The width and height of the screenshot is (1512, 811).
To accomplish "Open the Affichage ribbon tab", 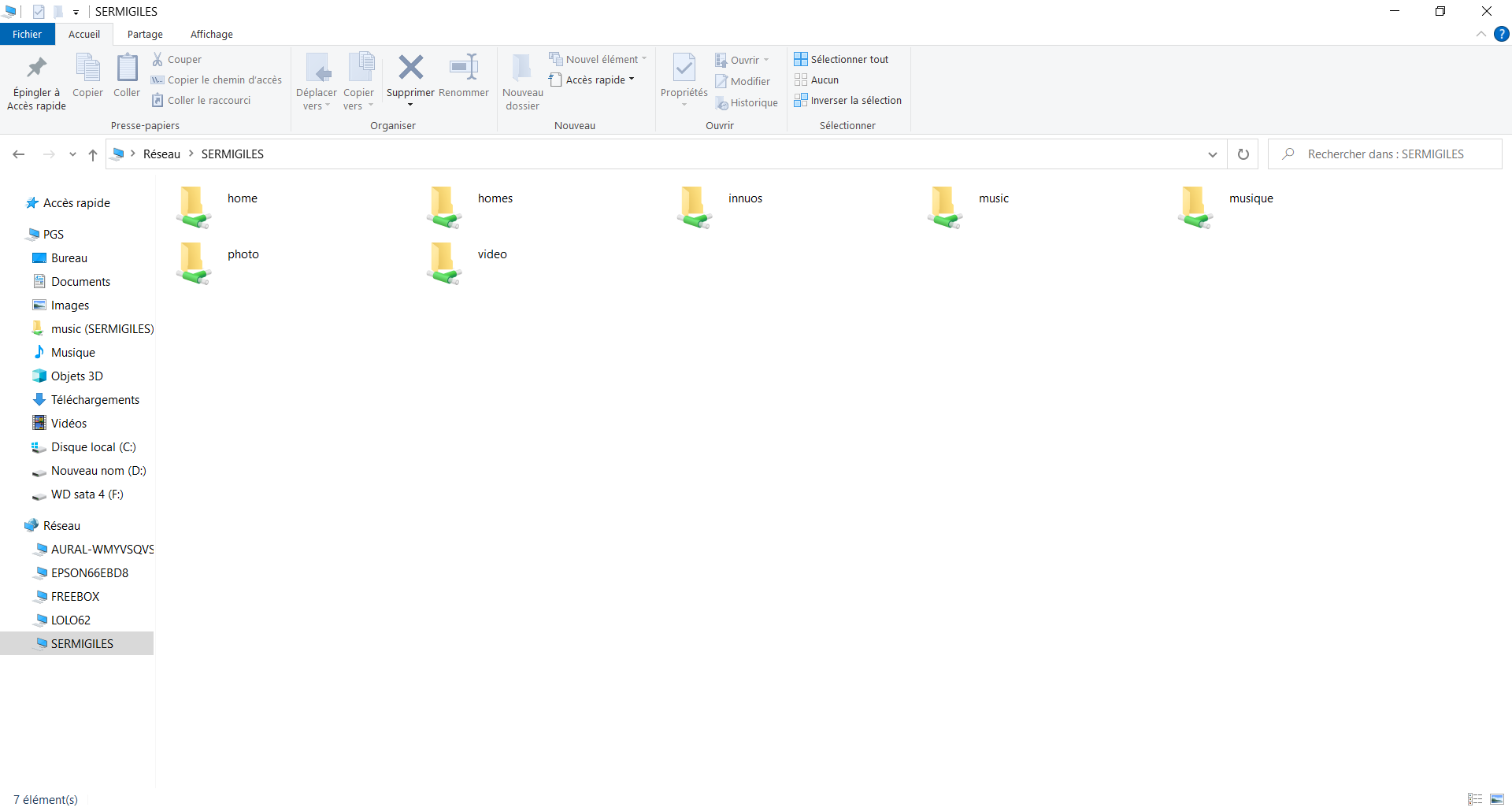I will [x=211, y=34].
